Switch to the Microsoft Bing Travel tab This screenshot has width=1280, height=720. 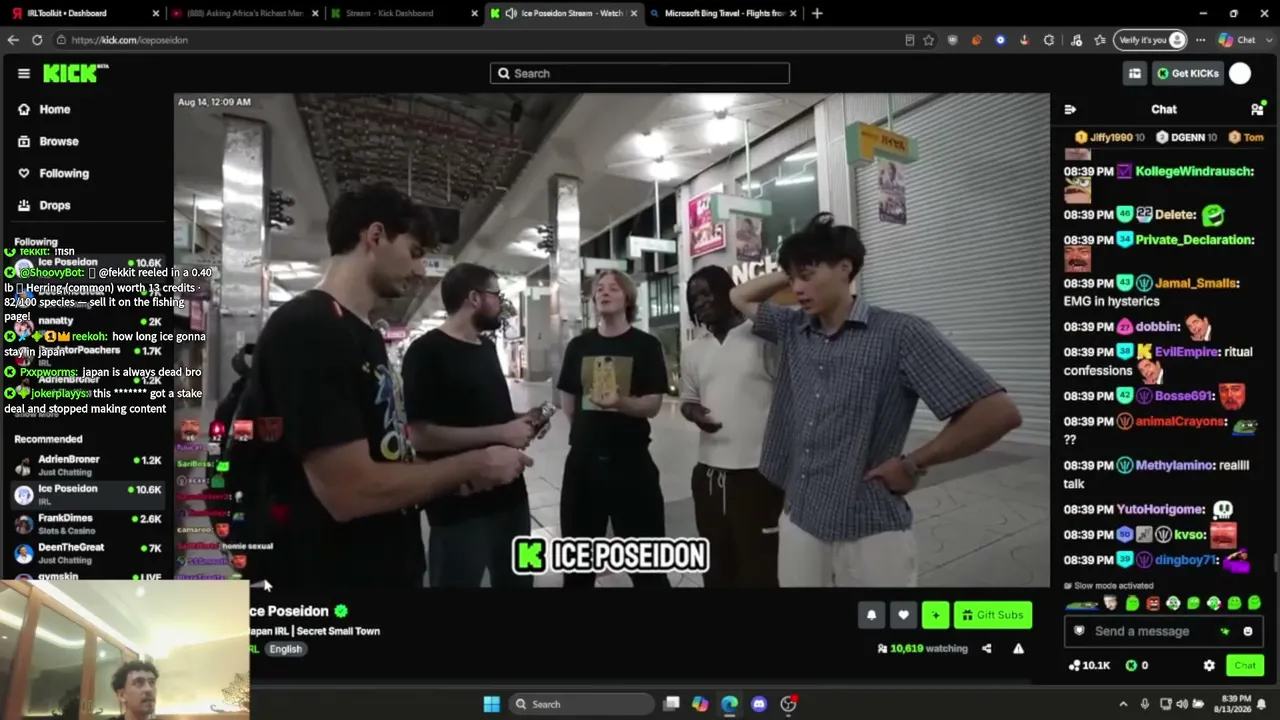[x=722, y=13]
